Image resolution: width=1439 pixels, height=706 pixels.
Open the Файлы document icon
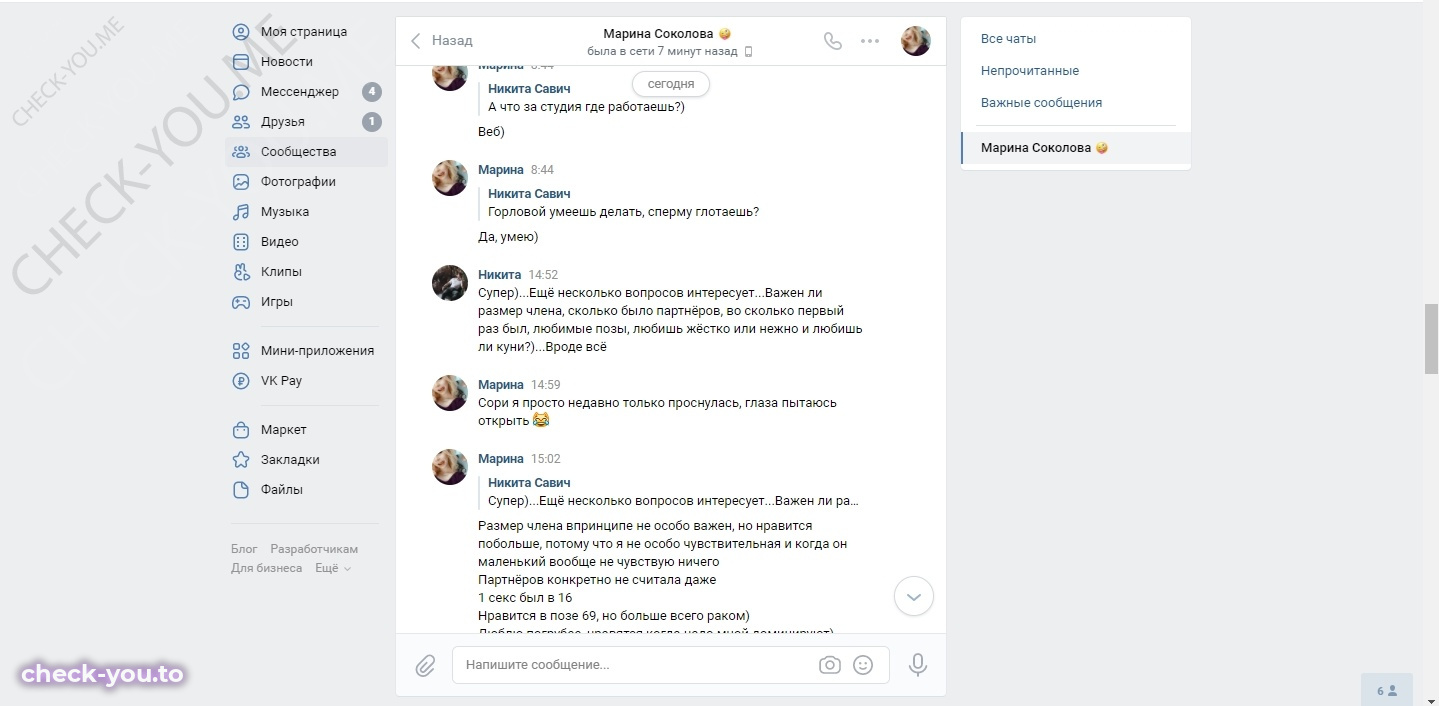(x=241, y=490)
